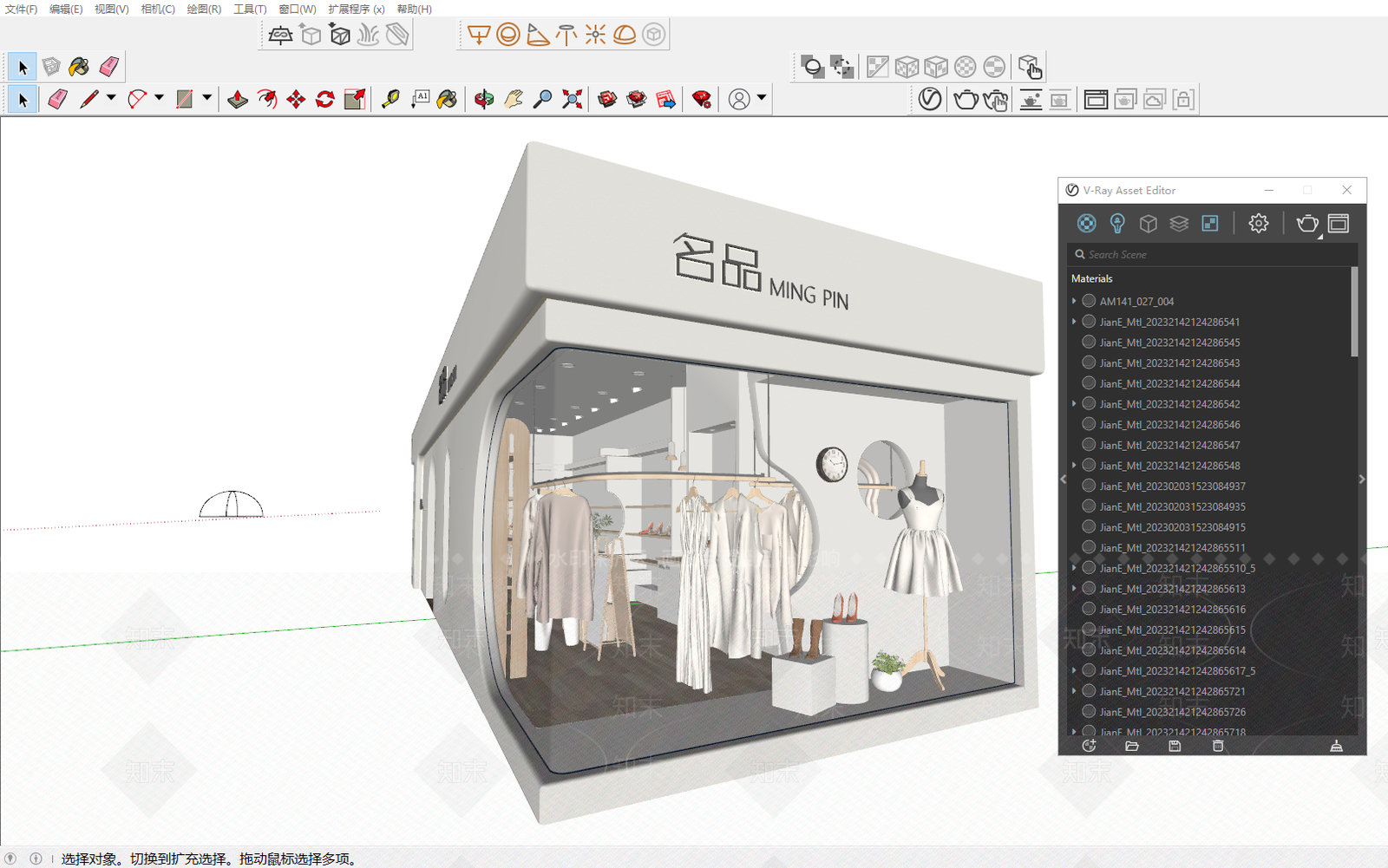This screenshot has height=868, width=1388.
Task: Add a V-Ray infinite plane
Action: click(x=280, y=35)
